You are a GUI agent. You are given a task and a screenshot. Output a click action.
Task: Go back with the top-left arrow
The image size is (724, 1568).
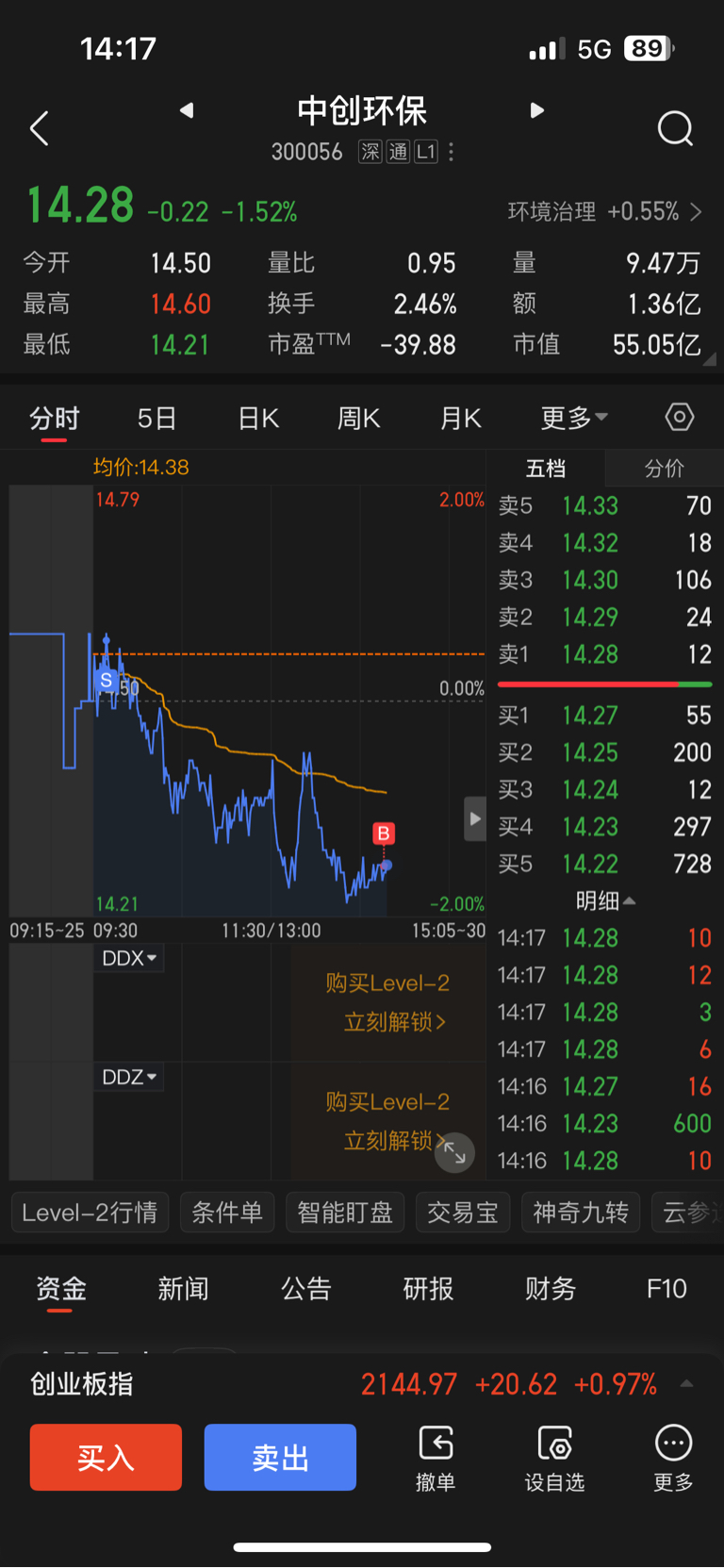pos(39,128)
